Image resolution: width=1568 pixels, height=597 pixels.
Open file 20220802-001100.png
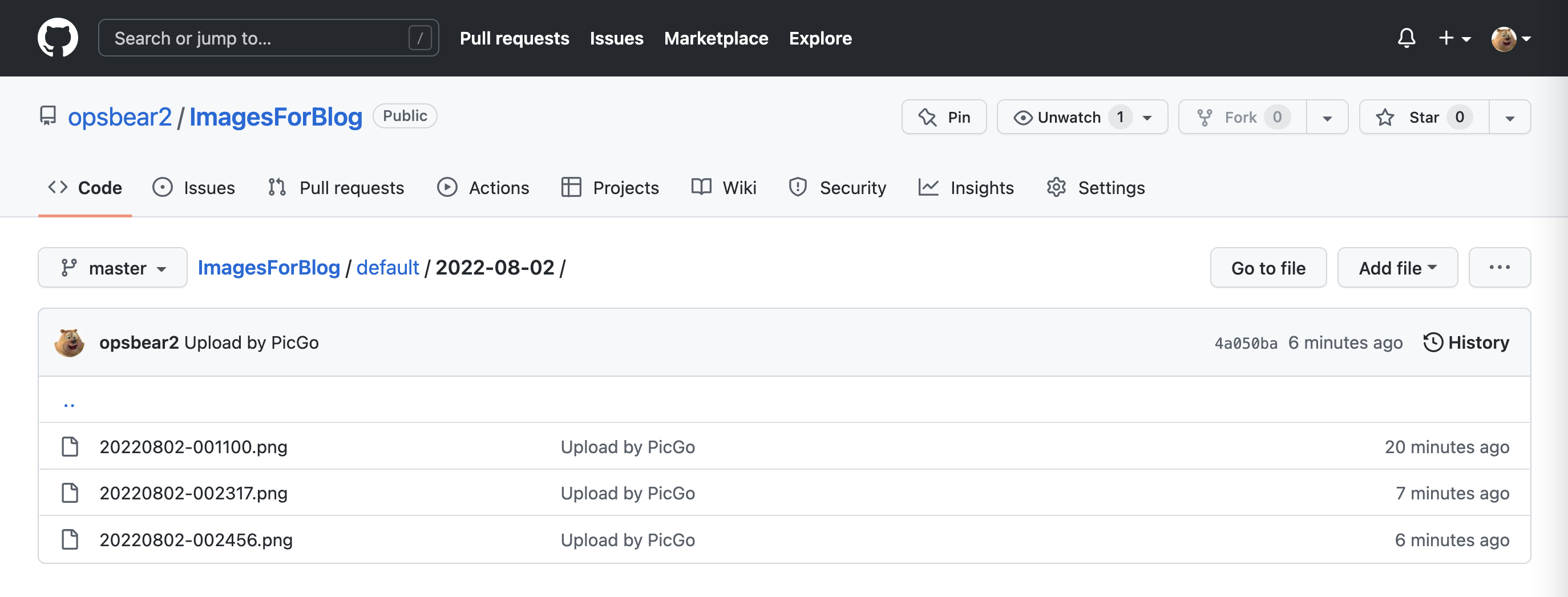pos(193,447)
